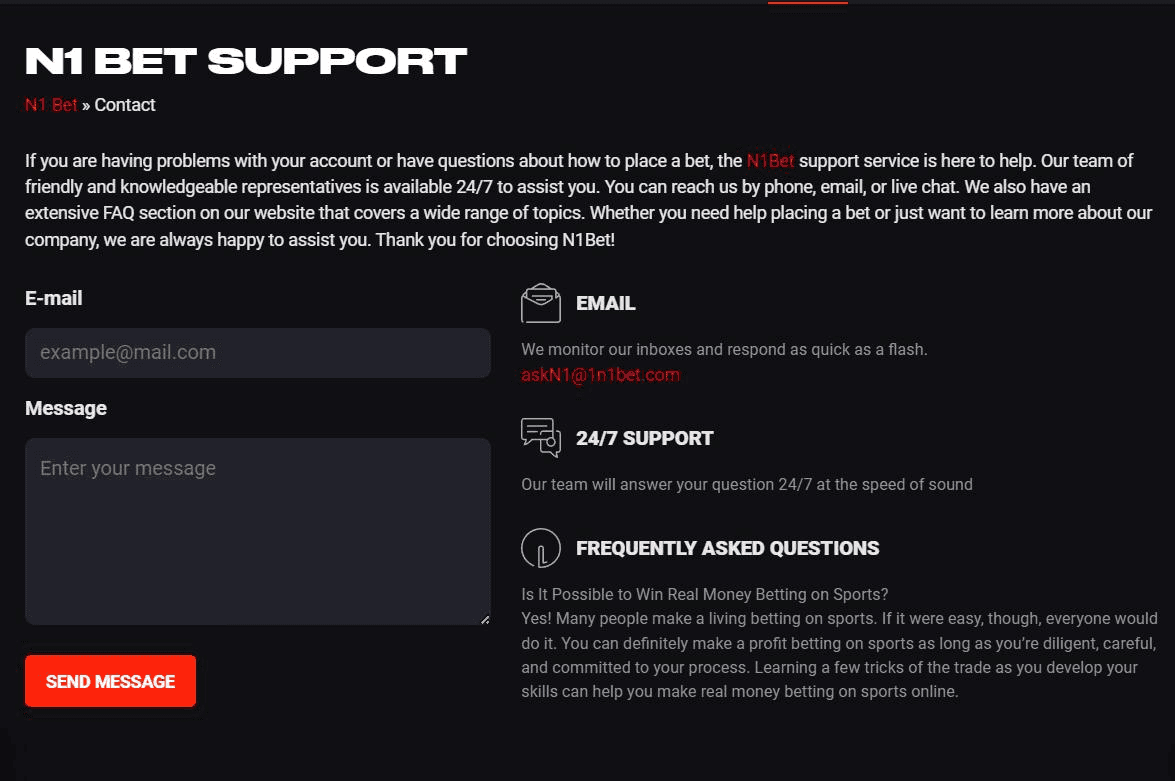Click the FREQUENTLY ASKED QUESTIONS heading
1175x781 pixels.
click(727, 548)
